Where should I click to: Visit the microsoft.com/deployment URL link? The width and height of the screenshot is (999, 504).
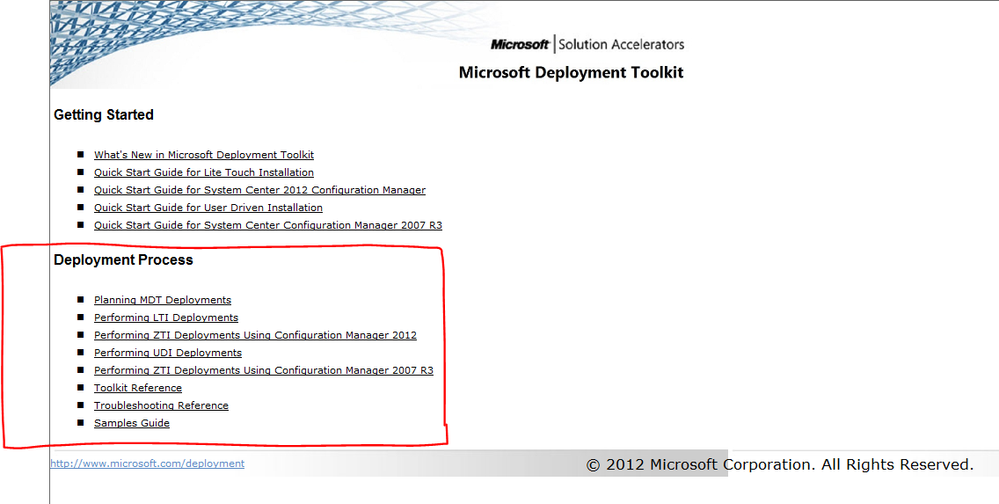click(147, 464)
